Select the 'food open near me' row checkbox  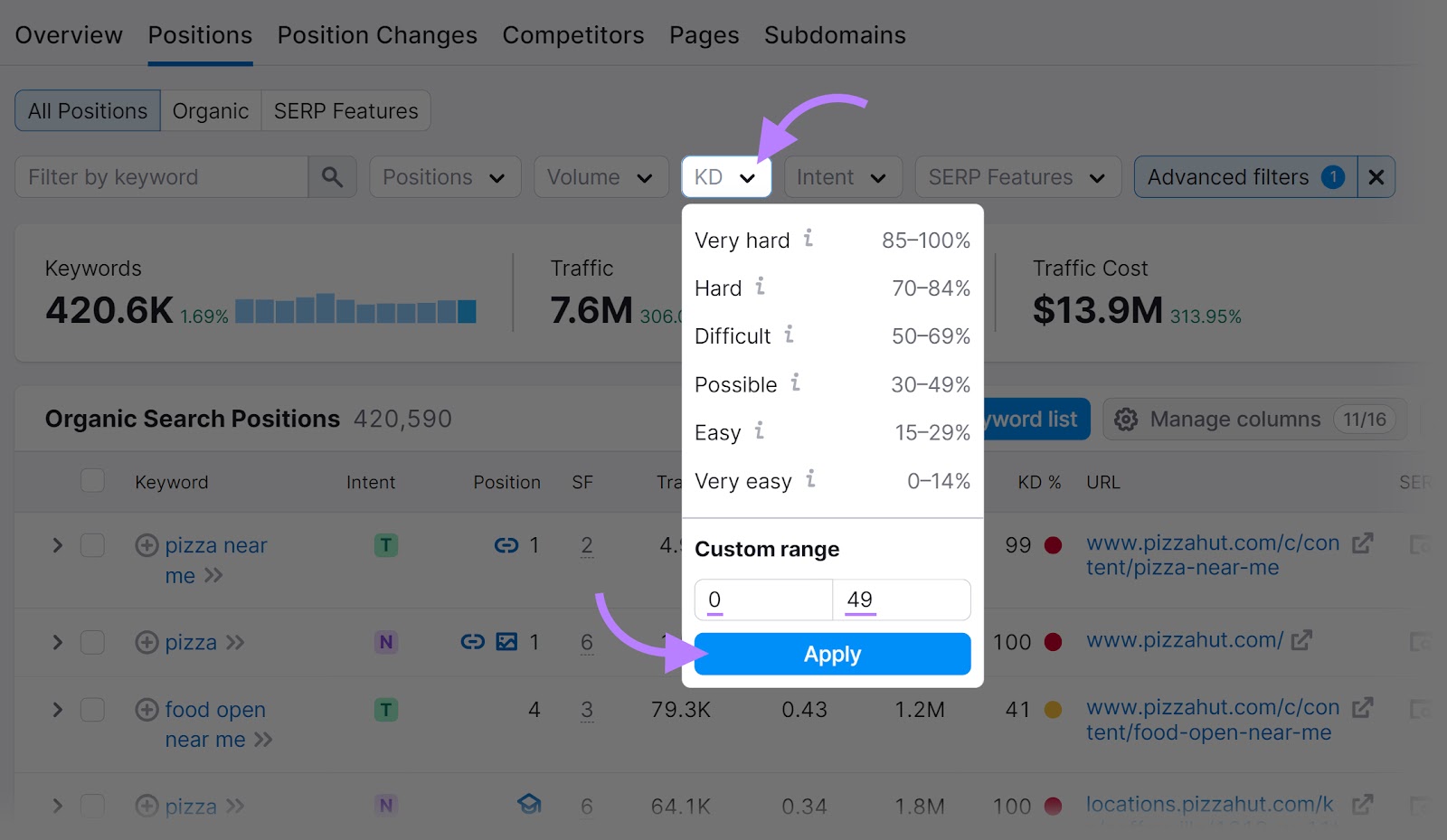[92, 710]
